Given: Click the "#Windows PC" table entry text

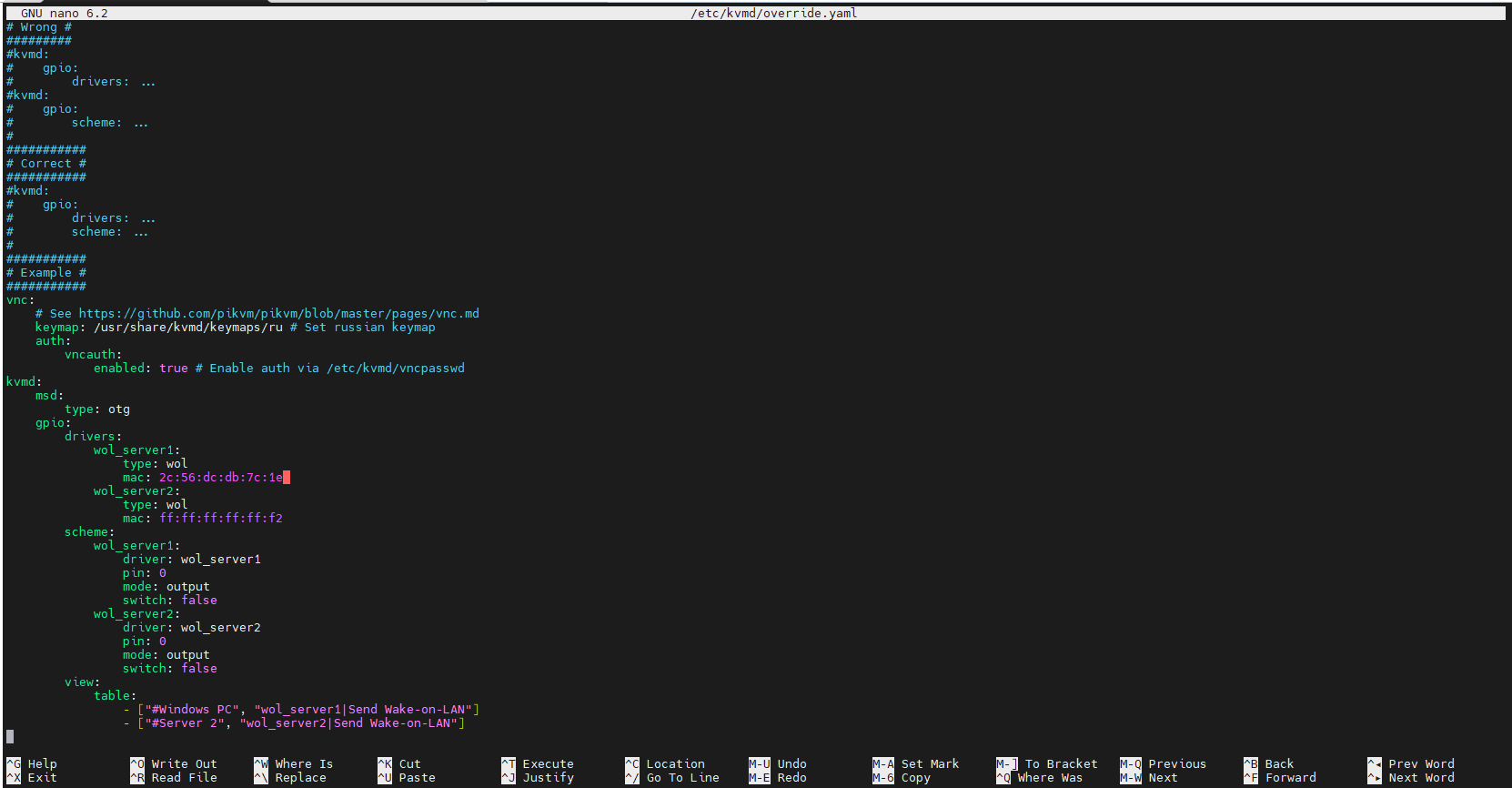Looking at the screenshot, I should coord(191,710).
